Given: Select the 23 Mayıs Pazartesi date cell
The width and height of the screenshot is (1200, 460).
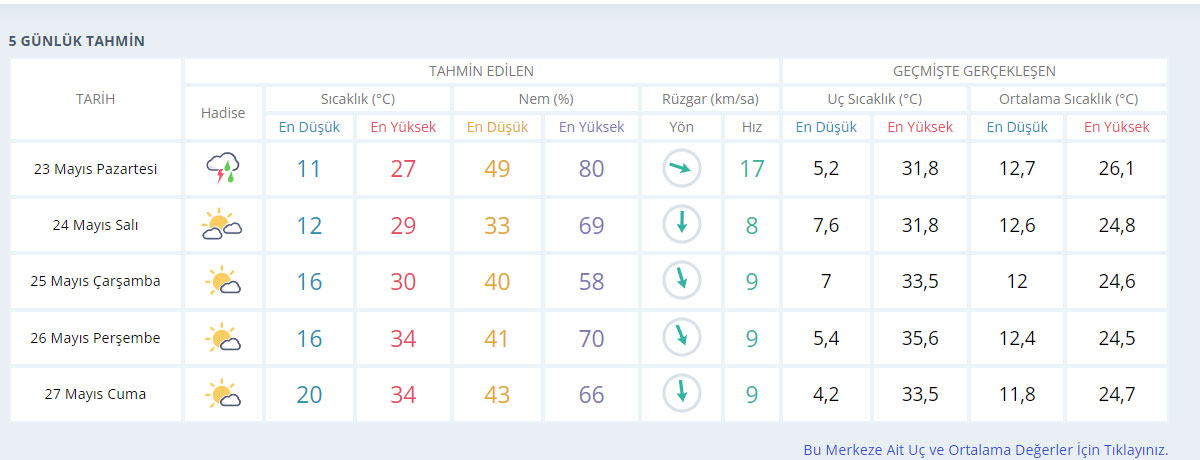Looking at the screenshot, I should click(95, 169).
